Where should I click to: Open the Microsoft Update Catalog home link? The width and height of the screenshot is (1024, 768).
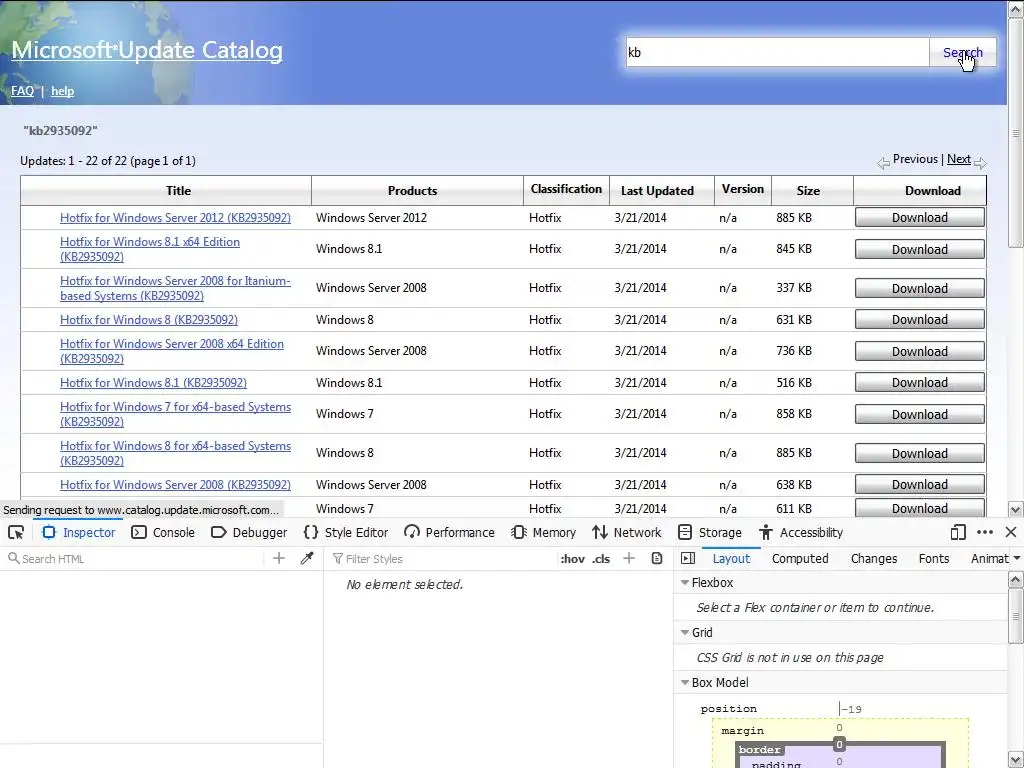(x=147, y=50)
